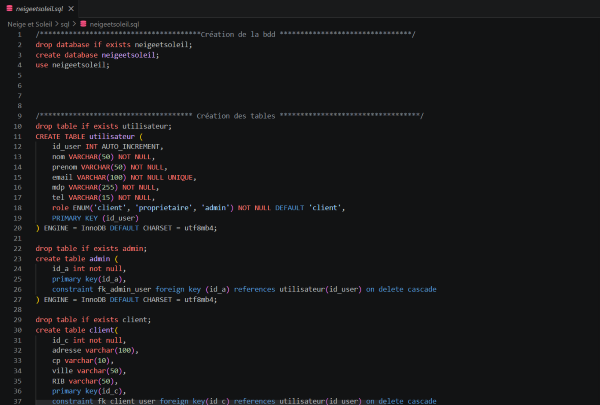Select the neigeetsoleil.sql editor tab
Screen dimensions: 600x405
click(39, 8)
